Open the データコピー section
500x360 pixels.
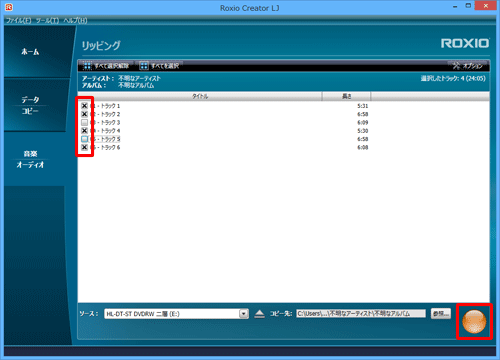coord(30,105)
